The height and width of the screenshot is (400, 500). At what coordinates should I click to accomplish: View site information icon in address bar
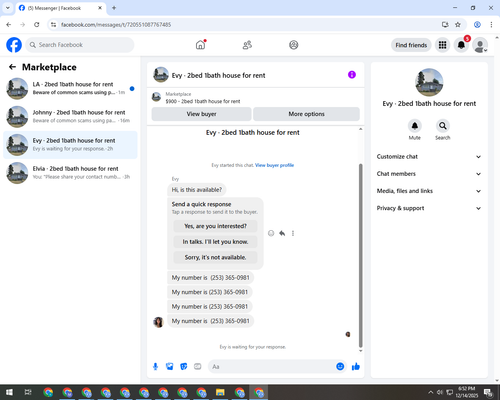tap(53, 25)
